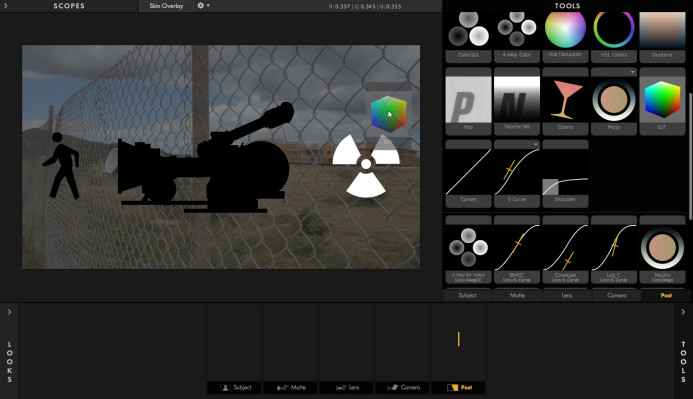
Task: Switch to Subject tab in Tools panel
Action: coord(467,295)
